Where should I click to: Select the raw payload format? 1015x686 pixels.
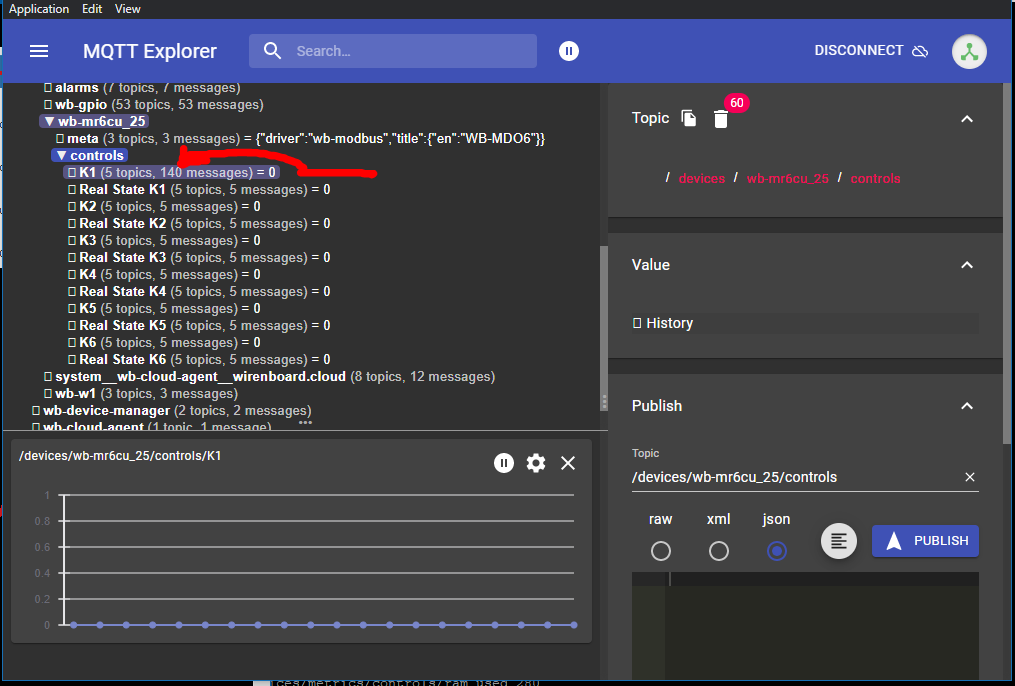pyautogui.click(x=661, y=551)
